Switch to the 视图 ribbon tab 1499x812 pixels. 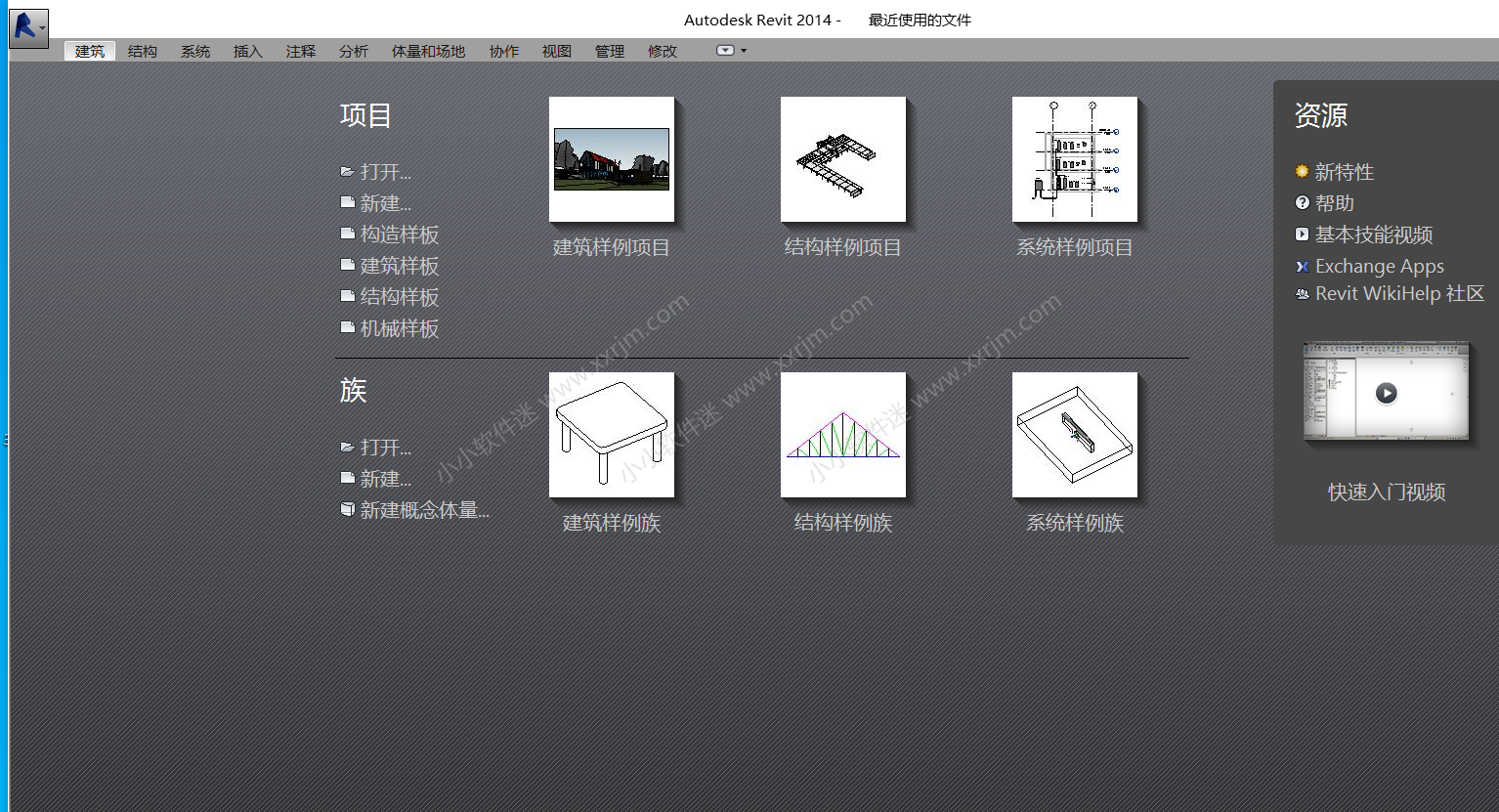coord(557,51)
